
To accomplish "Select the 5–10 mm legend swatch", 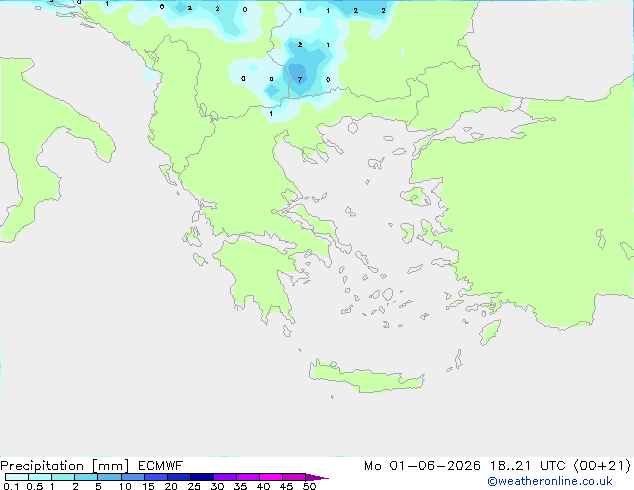I will [109, 477].
